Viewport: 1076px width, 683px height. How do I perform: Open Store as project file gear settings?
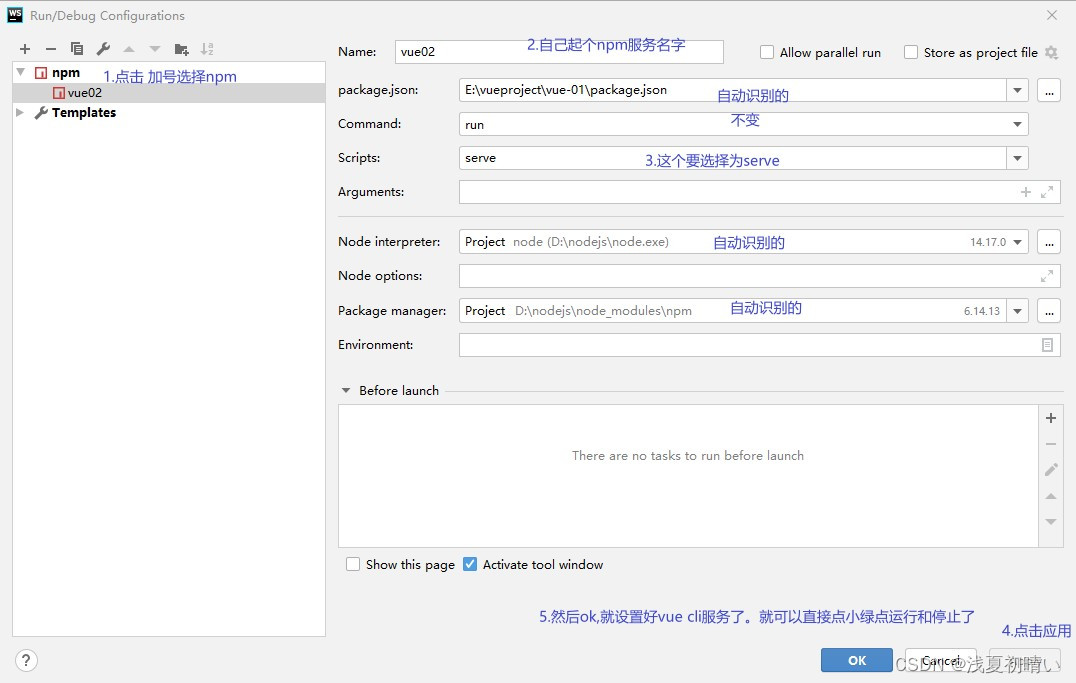[x=1051, y=52]
